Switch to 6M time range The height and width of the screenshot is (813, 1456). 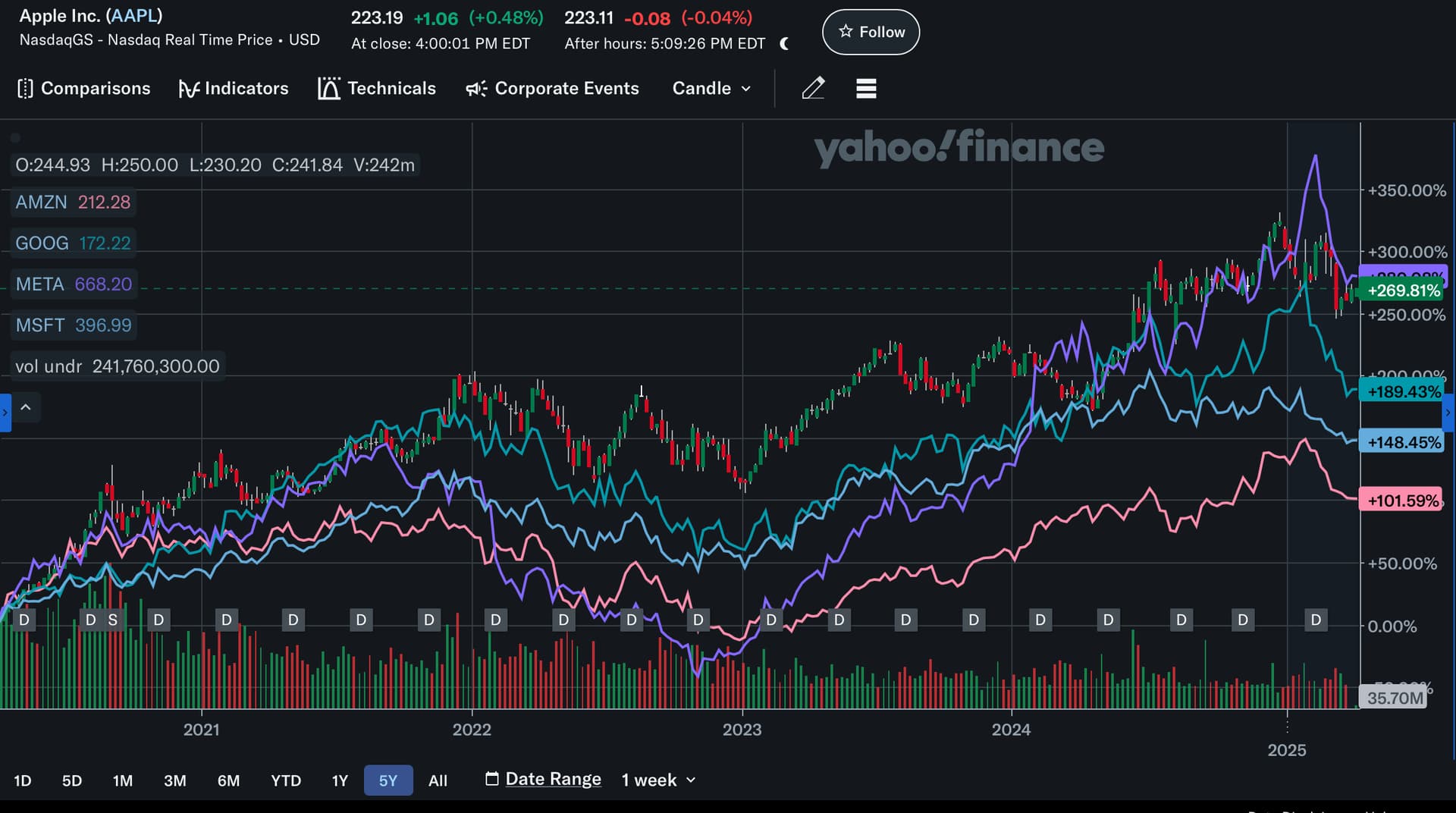pyautogui.click(x=228, y=780)
